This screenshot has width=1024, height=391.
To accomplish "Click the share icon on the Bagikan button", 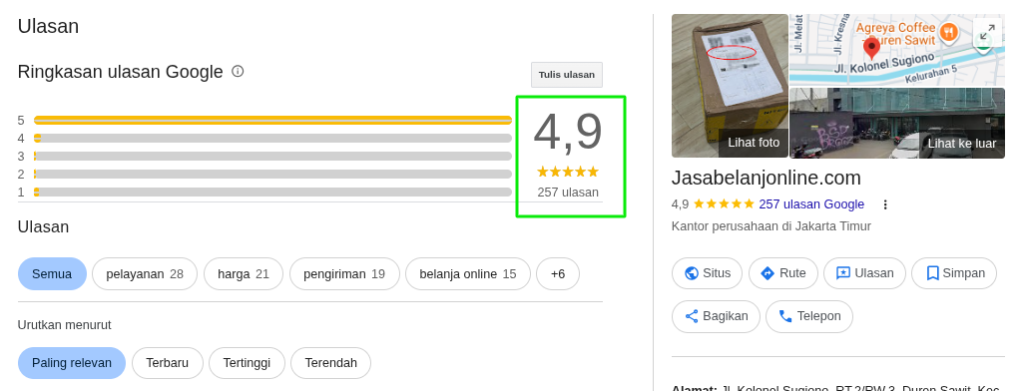I will (x=692, y=316).
